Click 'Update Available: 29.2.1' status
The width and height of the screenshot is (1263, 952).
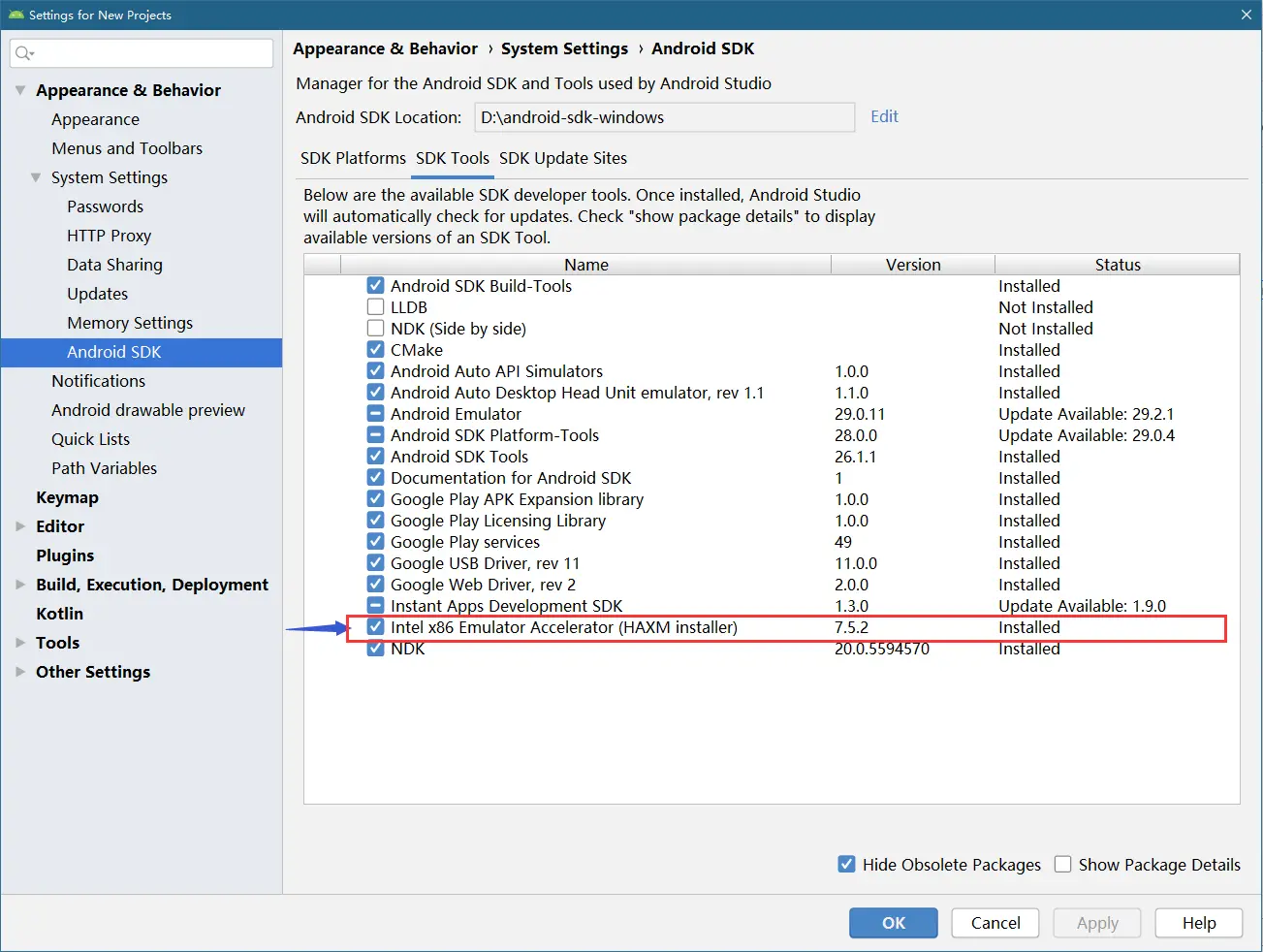[1086, 414]
